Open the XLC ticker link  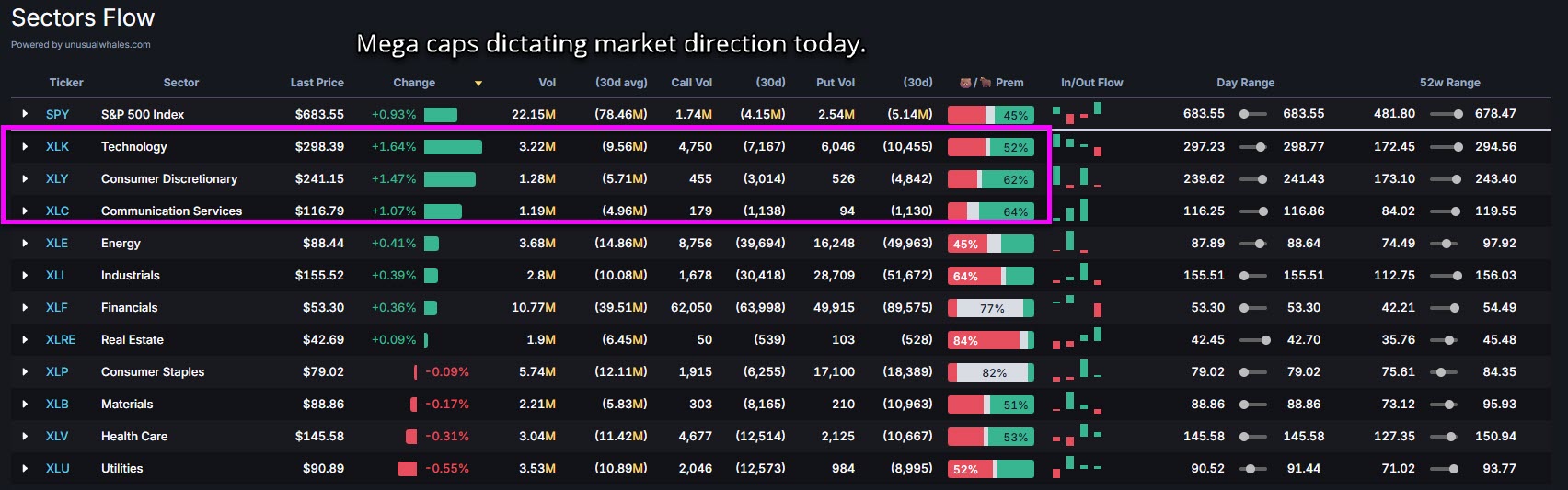pos(57,211)
